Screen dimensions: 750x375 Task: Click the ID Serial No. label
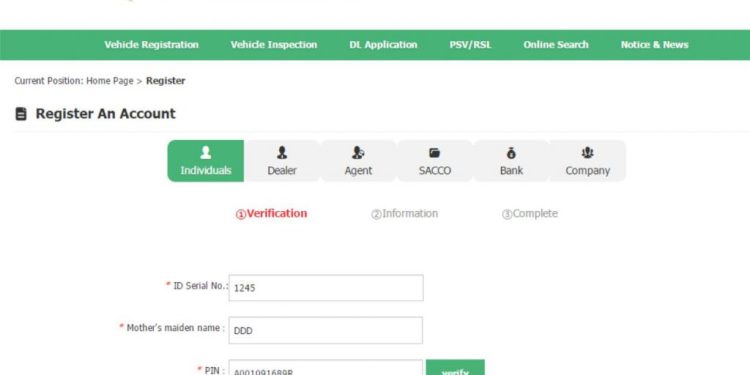coord(200,286)
